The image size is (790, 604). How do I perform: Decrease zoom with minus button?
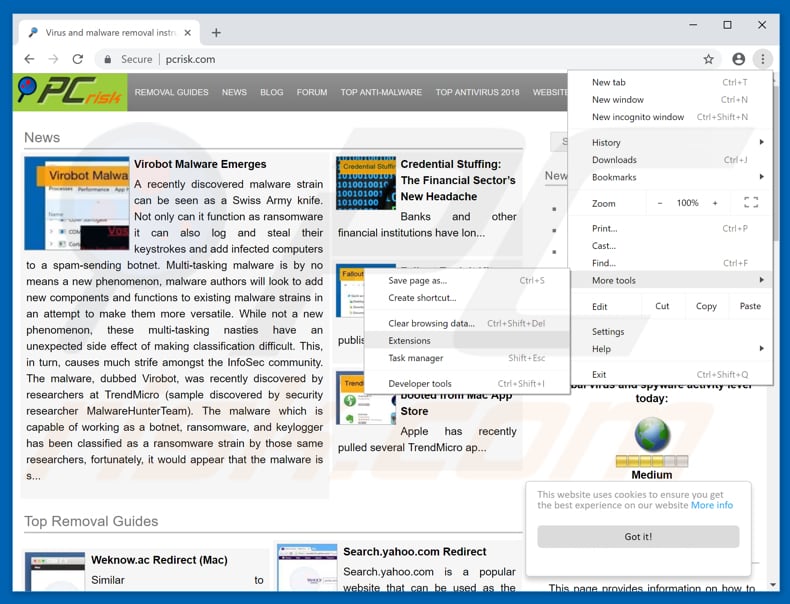660,203
